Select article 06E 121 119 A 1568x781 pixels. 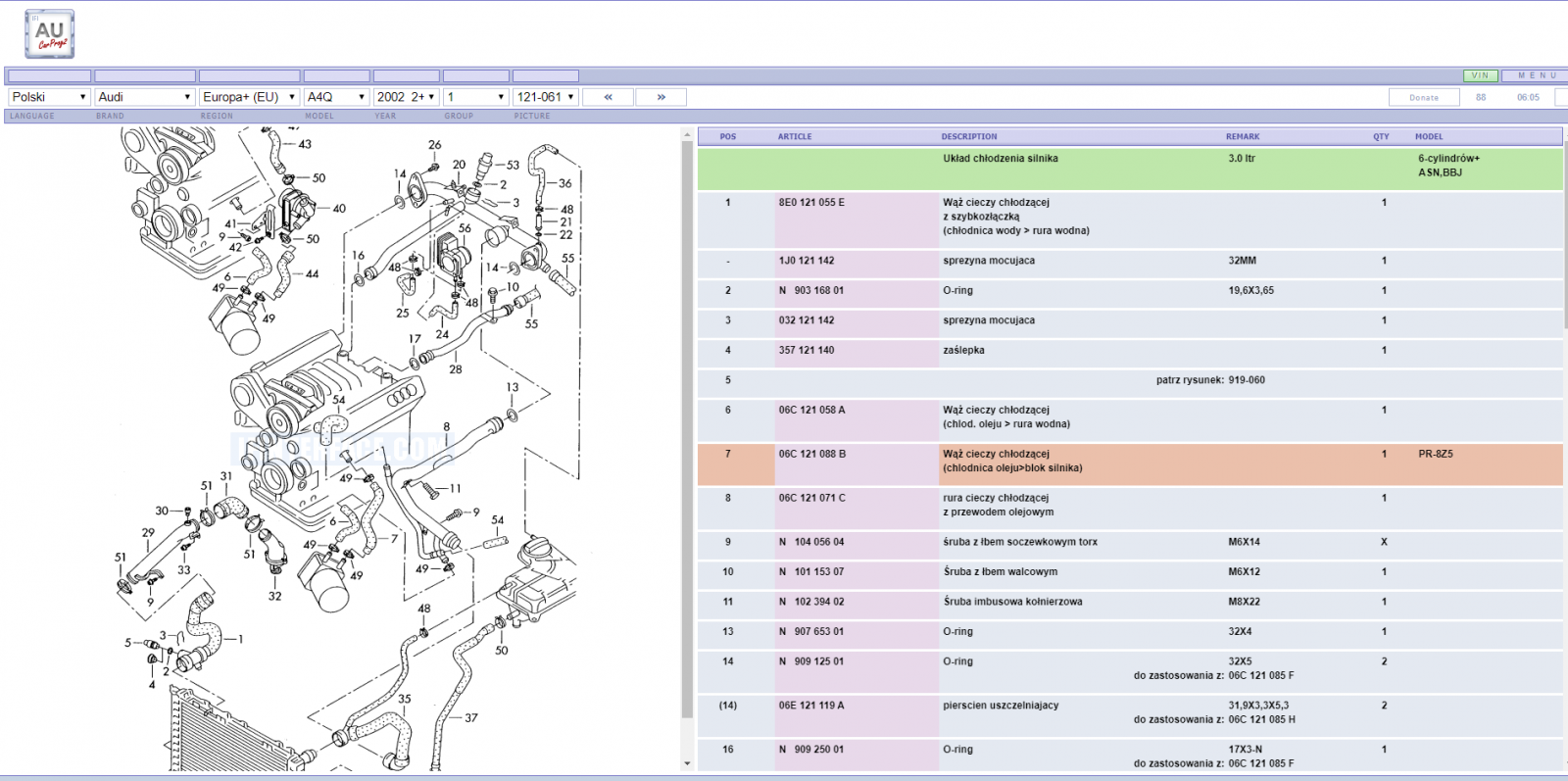811,706
